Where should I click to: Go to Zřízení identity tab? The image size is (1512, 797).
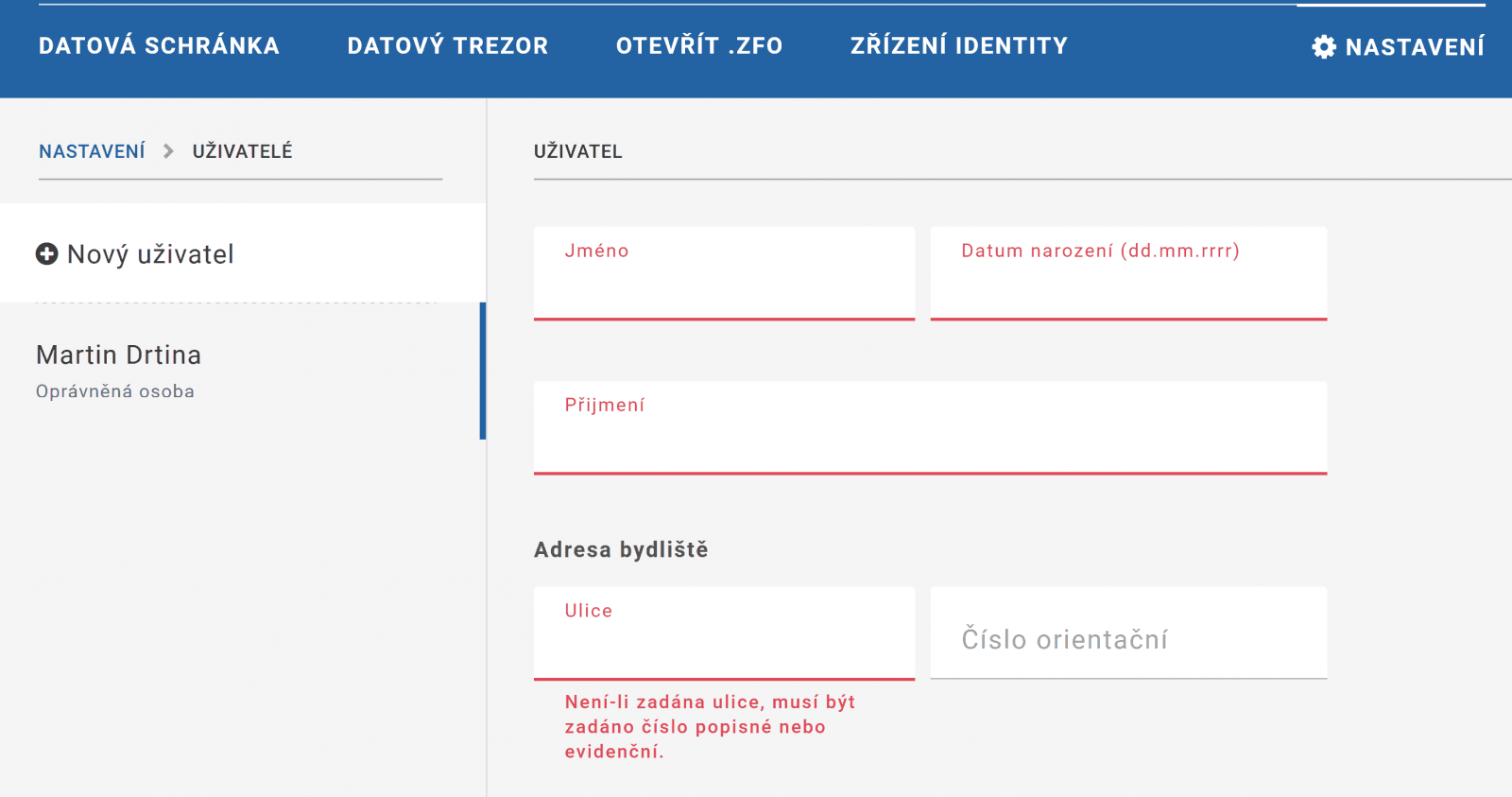(958, 46)
